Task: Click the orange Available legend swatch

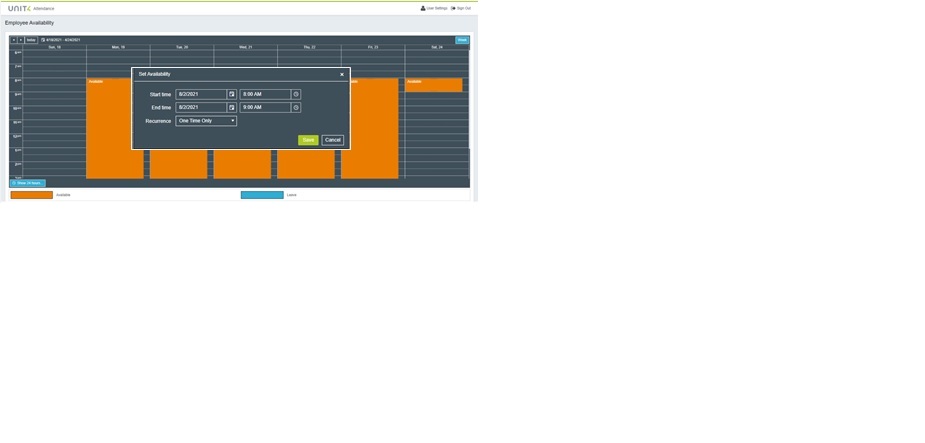Action: click(x=32, y=195)
